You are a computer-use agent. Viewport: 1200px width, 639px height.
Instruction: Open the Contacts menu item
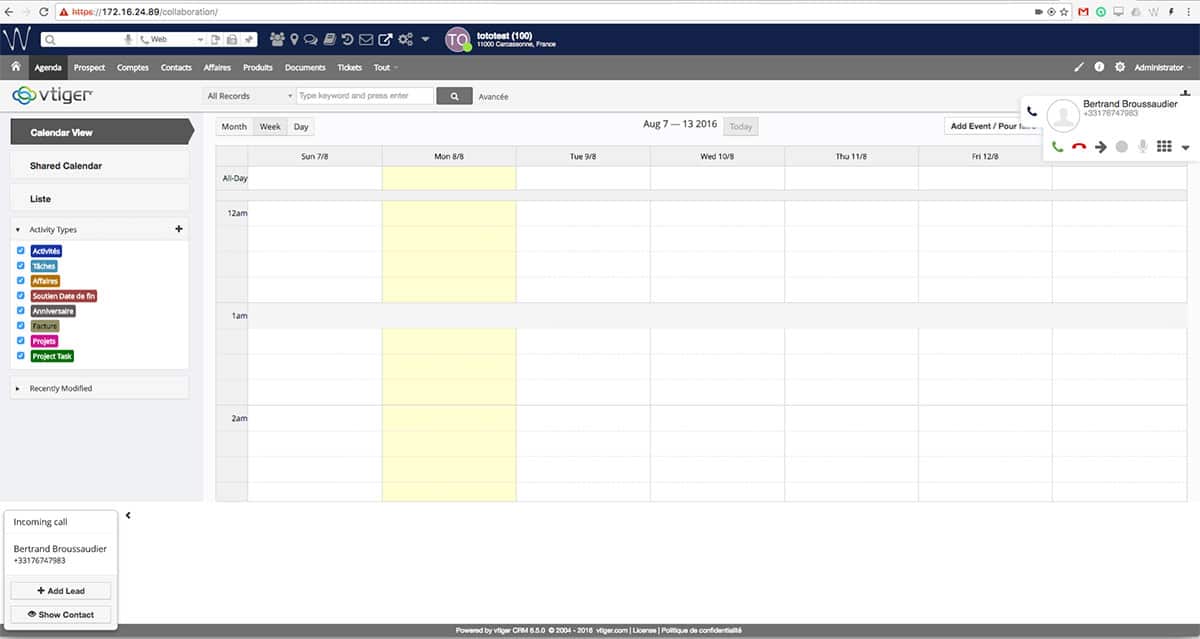(176, 67)
